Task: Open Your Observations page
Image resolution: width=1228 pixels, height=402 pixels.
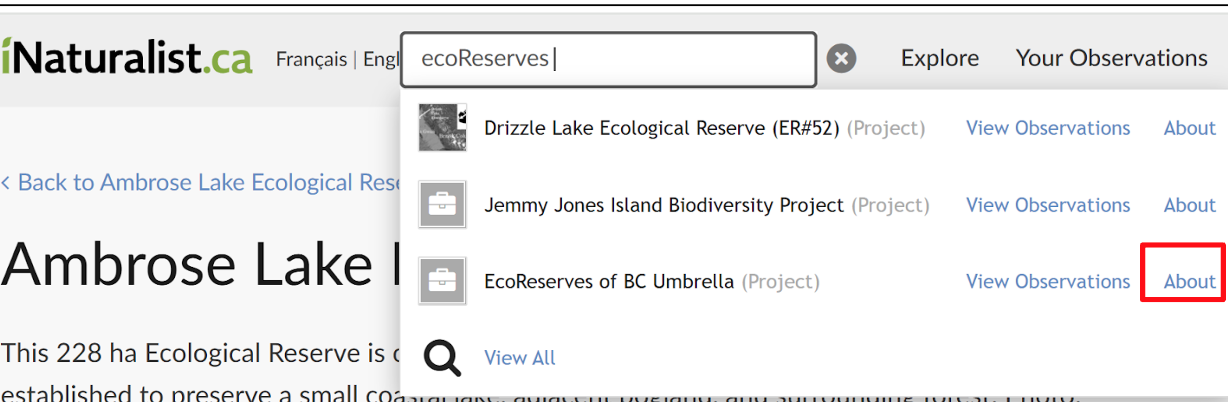Action: coord(1111,59)
